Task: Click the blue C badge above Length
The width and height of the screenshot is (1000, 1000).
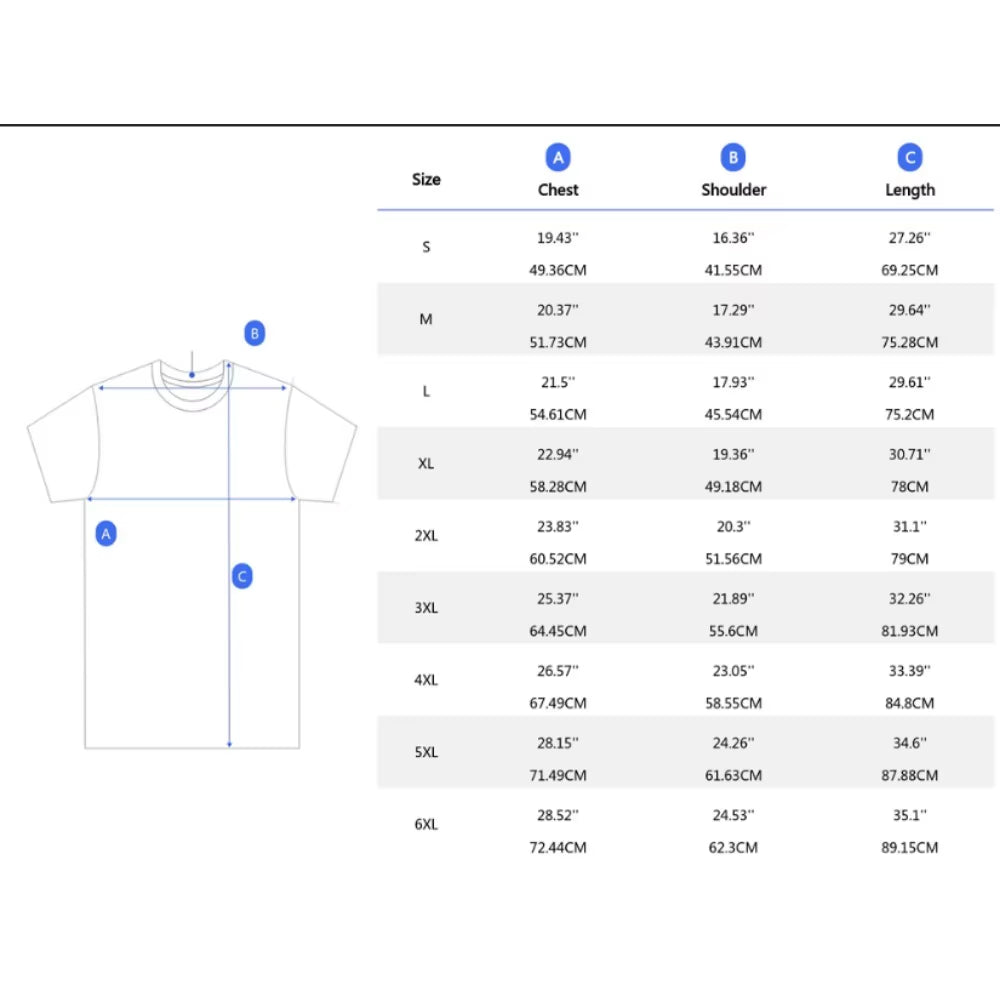Action: (x=910, y=157)
